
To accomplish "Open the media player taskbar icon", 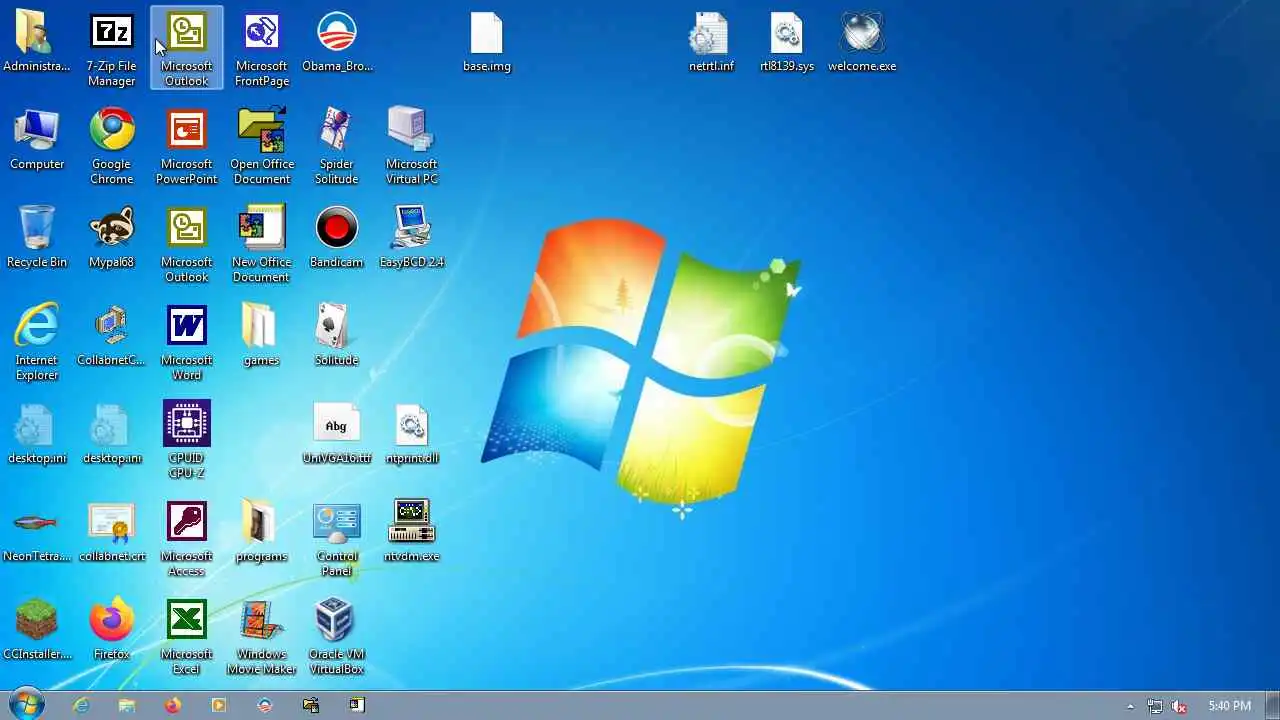I will (219, 705).
